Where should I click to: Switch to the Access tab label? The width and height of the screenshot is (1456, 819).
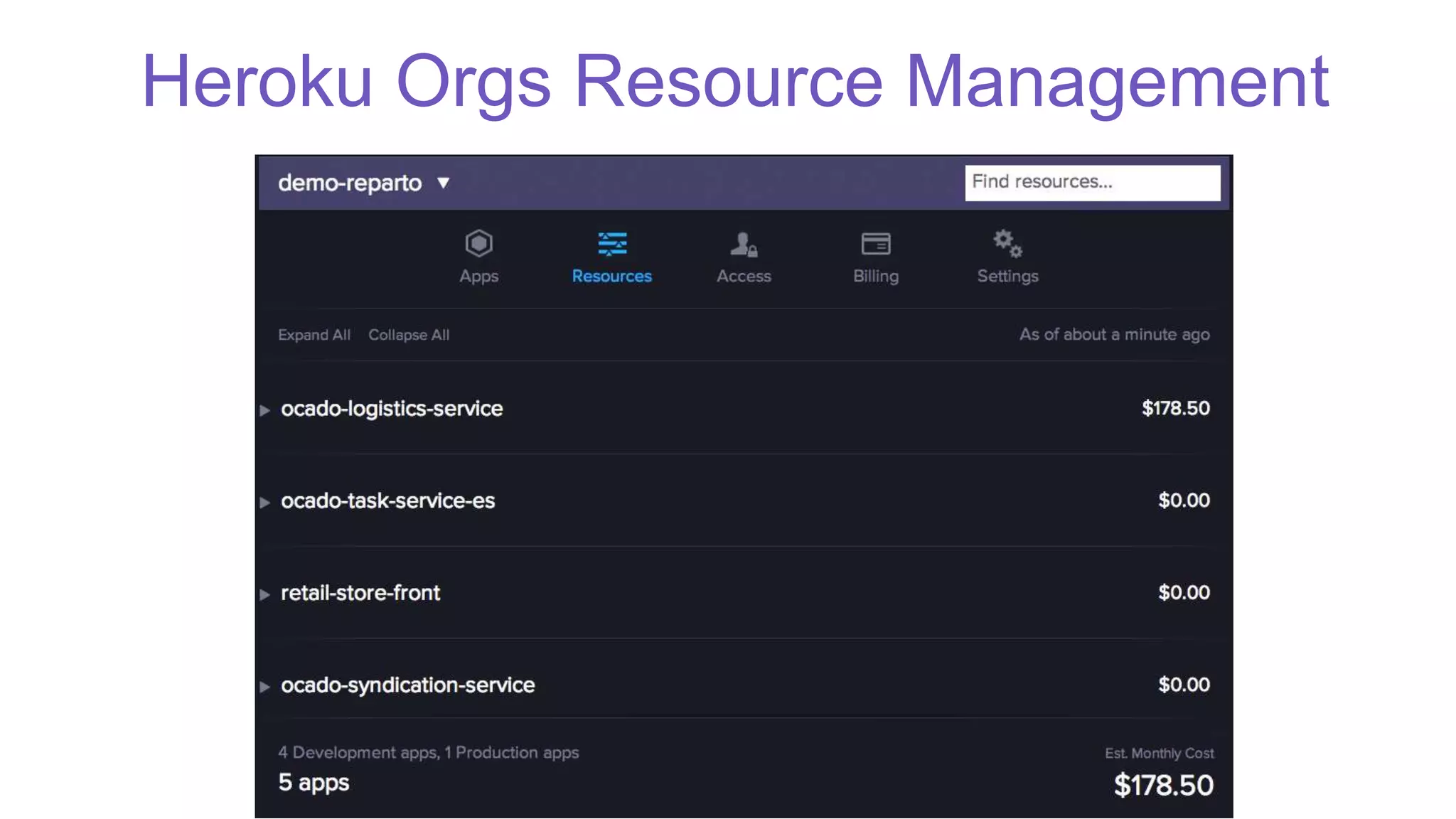click(x=744, y=277)
